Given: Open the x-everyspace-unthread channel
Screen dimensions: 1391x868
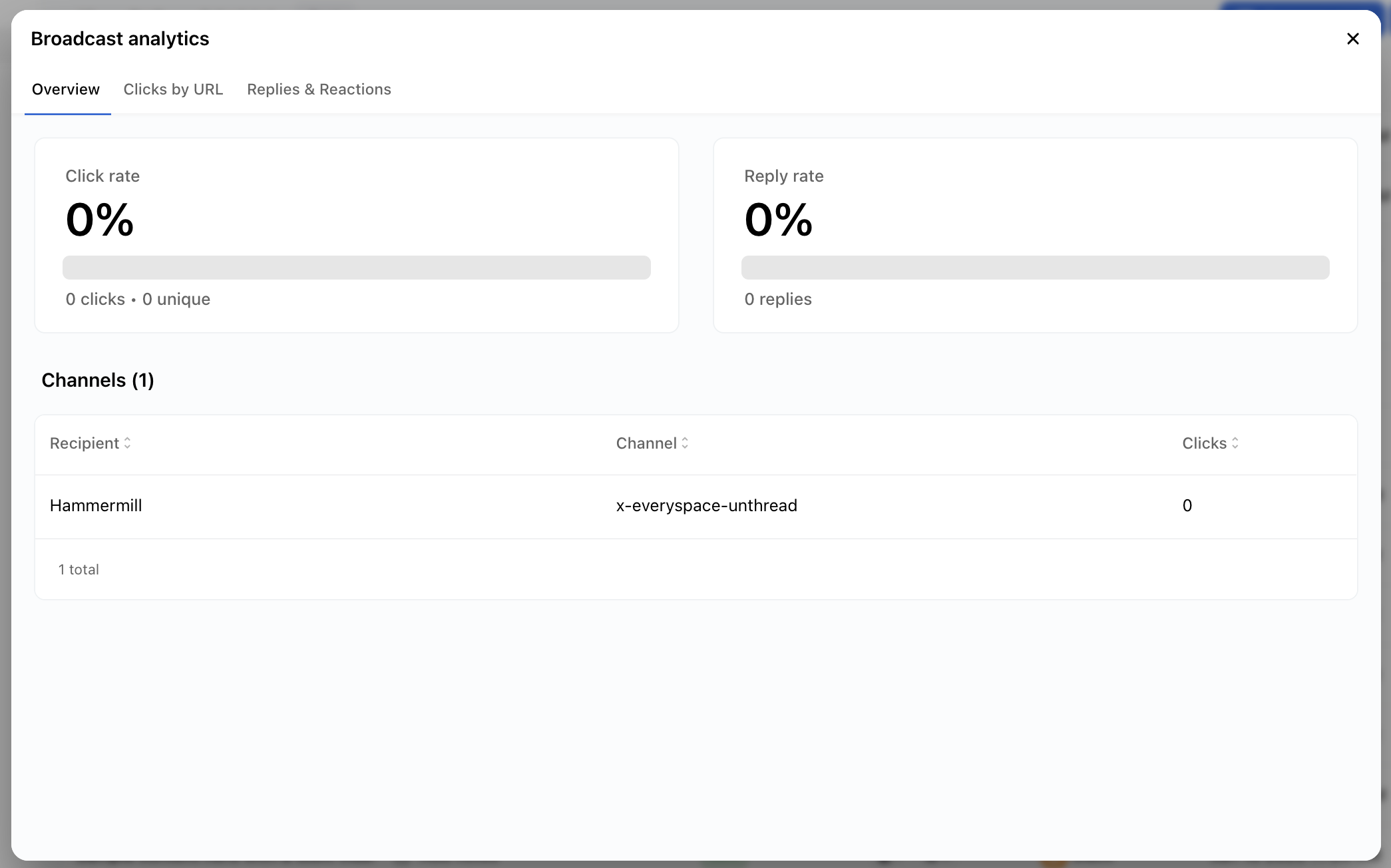Looking at the screenshot, I should (706, 505).
